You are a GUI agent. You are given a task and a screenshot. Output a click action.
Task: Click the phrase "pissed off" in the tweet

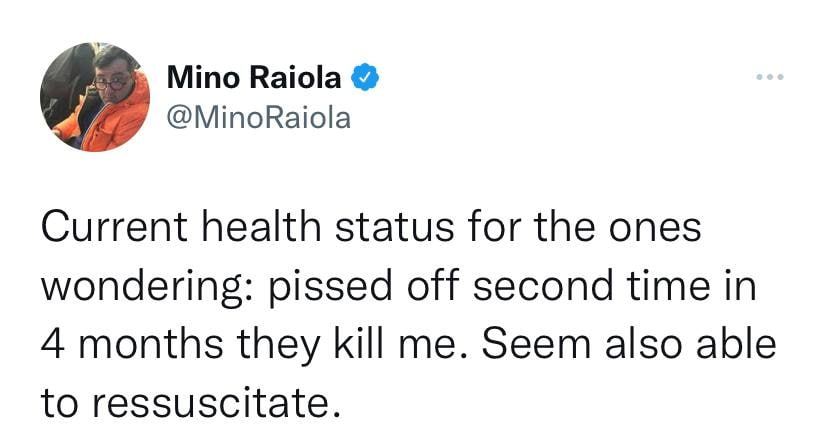(364, 285)
